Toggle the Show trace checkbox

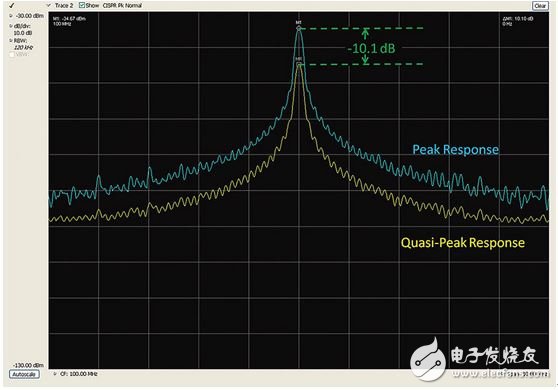[x=82, y=5]
